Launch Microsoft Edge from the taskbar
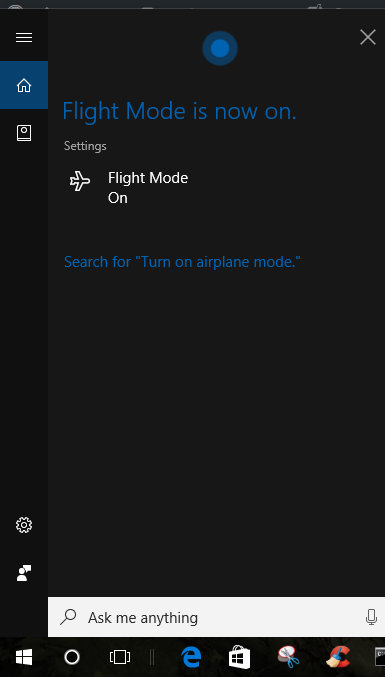The height and width of the screenshot is (677, 385). 191,657
